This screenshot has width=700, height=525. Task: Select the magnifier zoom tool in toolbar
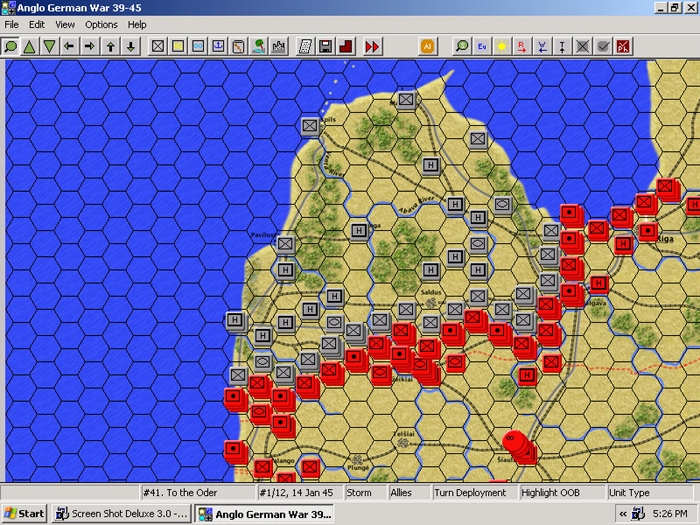coord(10,46)
